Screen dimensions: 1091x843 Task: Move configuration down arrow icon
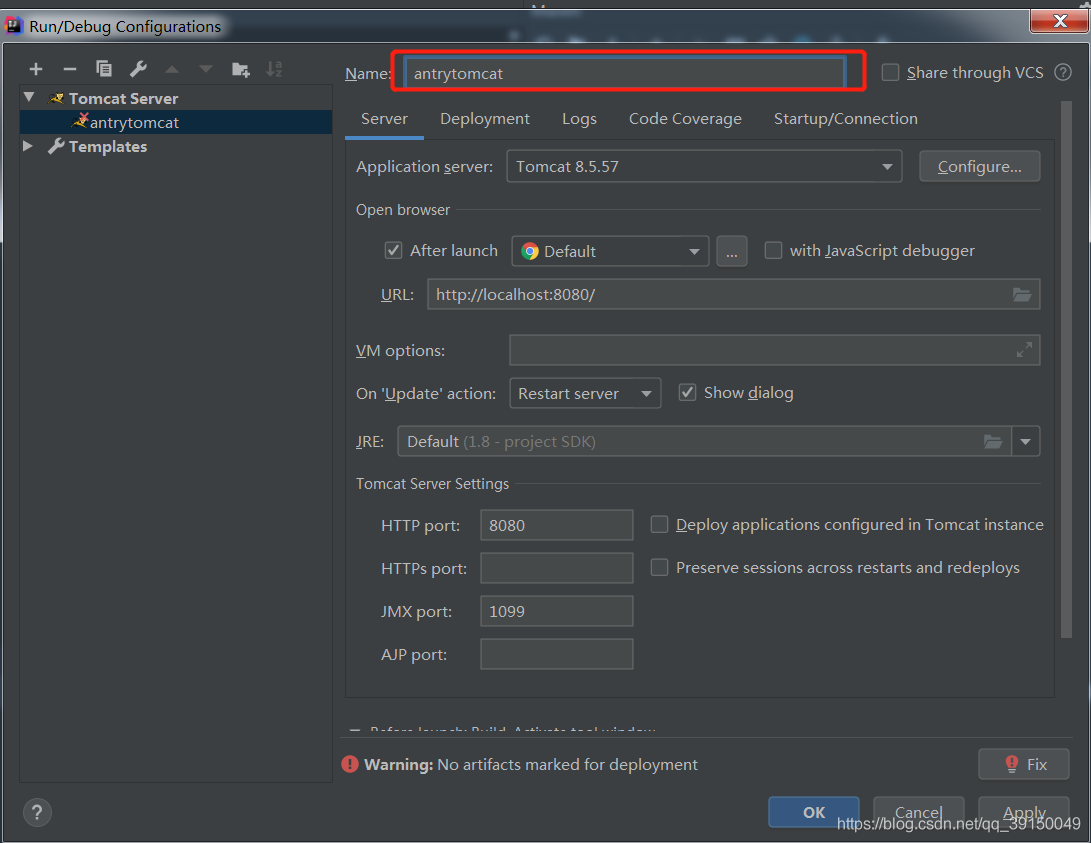point(205,69)
